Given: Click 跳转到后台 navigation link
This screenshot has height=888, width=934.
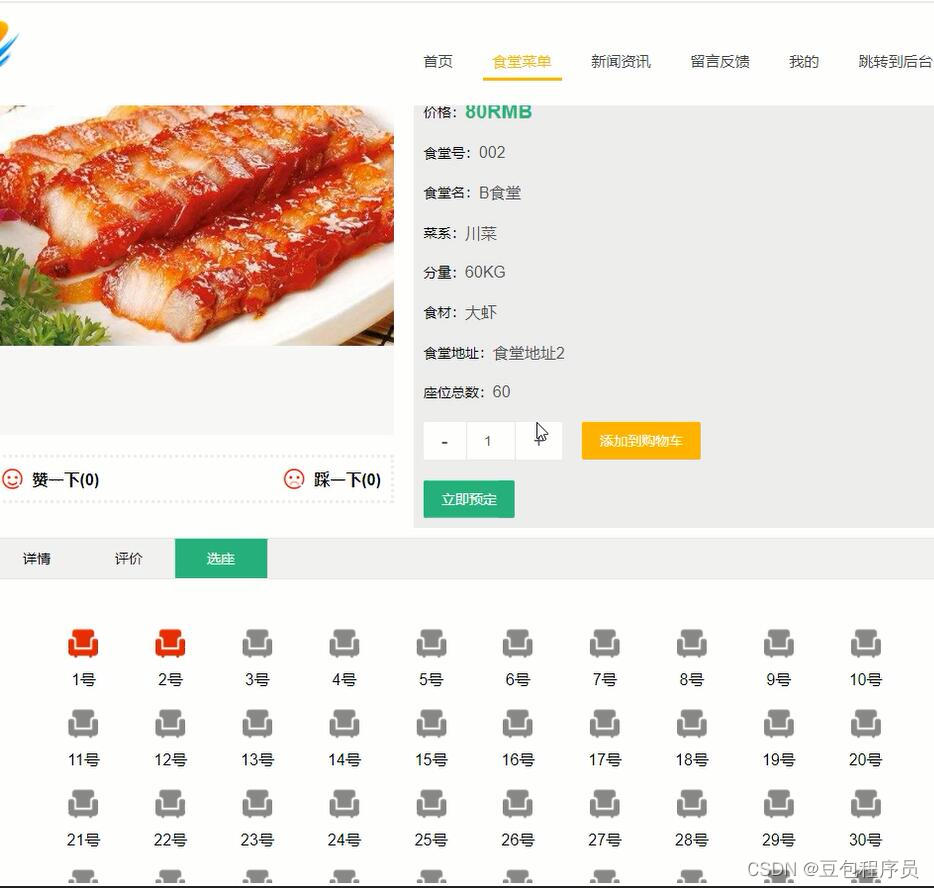Looking at the screenshot, I should [895, 61].
